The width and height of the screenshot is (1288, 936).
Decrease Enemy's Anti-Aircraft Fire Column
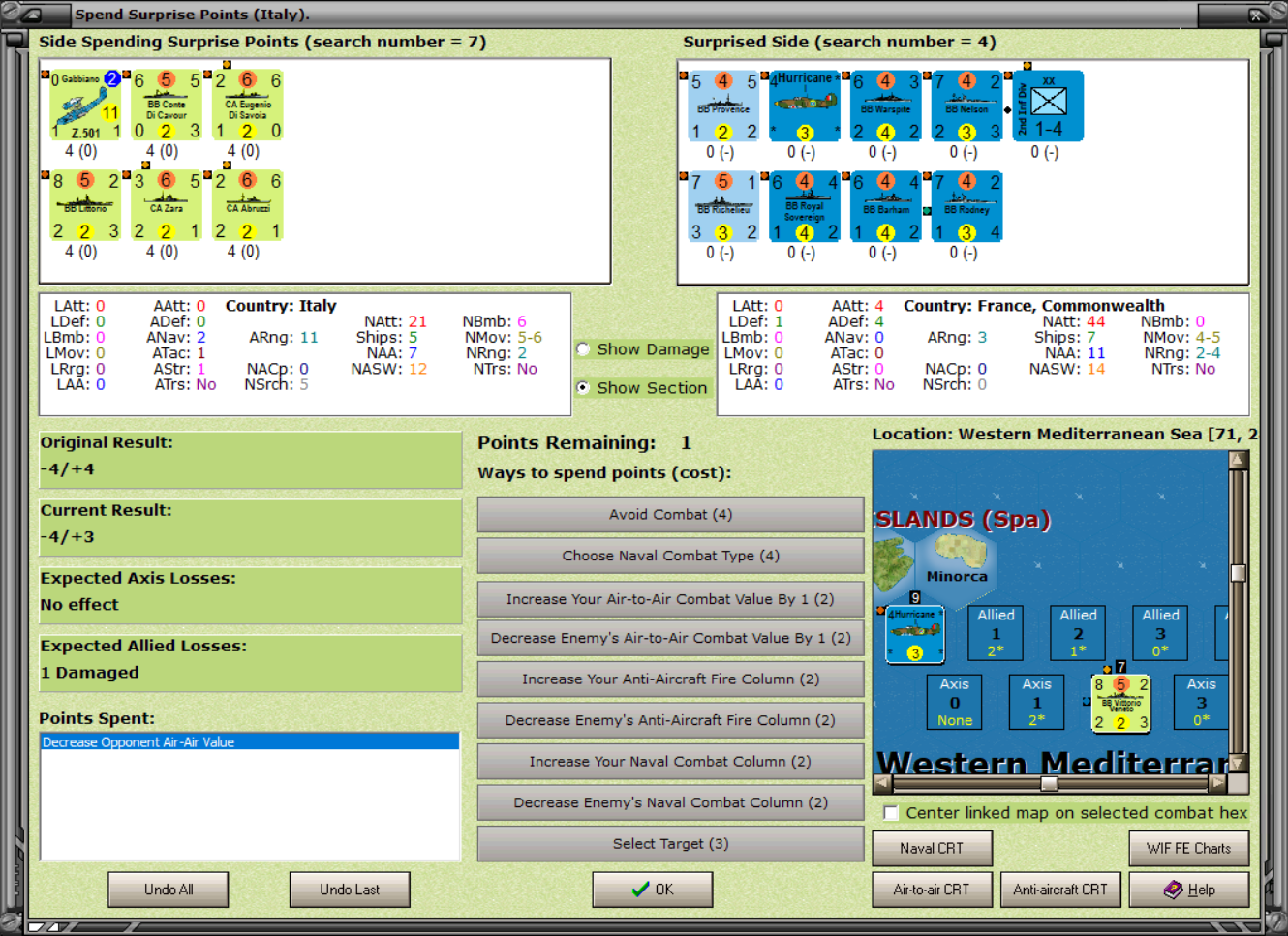pos(670,720)
